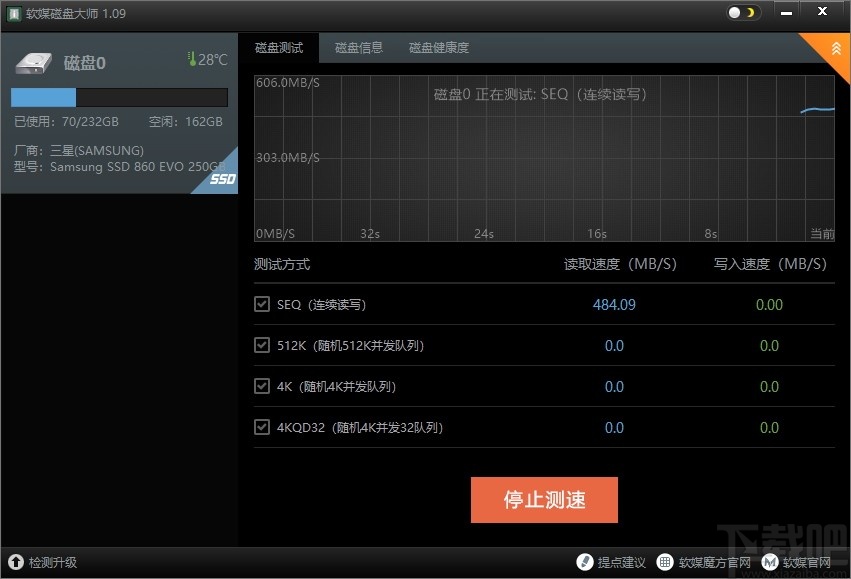Open the 磁盘健康度 tab
Viewport: 851px width, 579px height.
[438, 47]
